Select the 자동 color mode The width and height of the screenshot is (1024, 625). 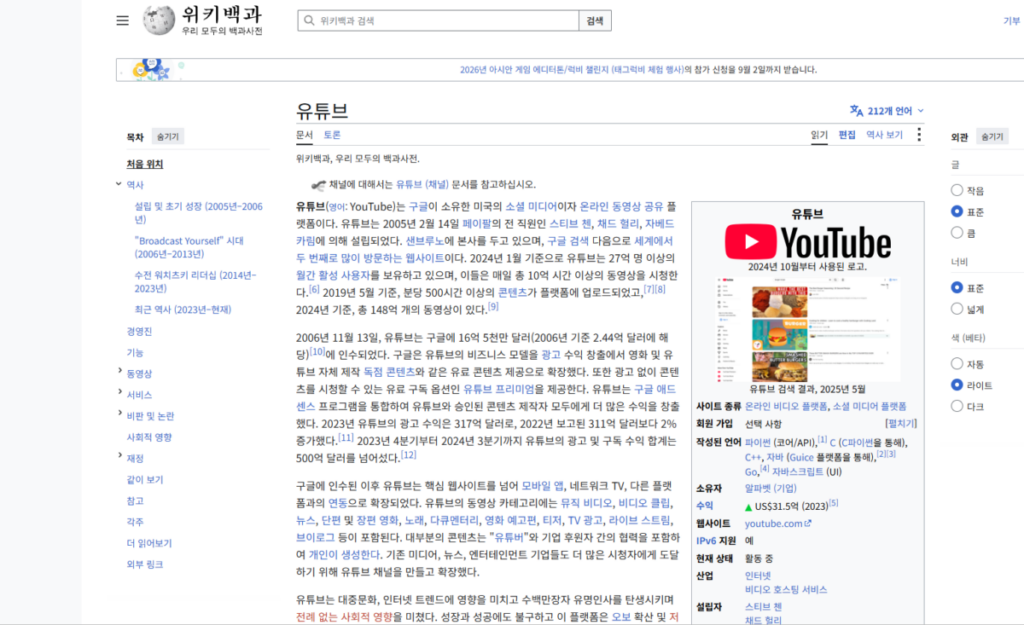pos(957,364)
